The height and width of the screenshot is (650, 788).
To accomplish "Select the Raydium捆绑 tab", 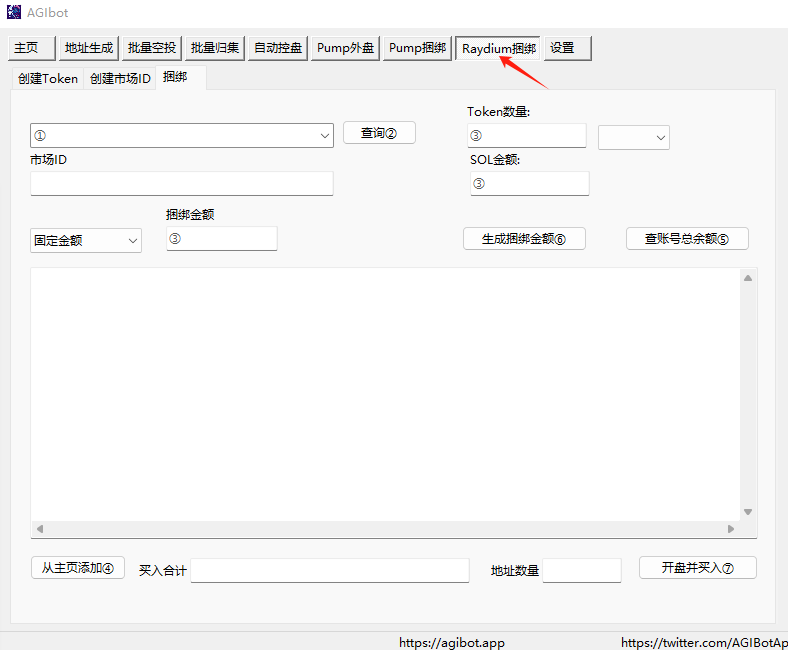I will [498, 48].
